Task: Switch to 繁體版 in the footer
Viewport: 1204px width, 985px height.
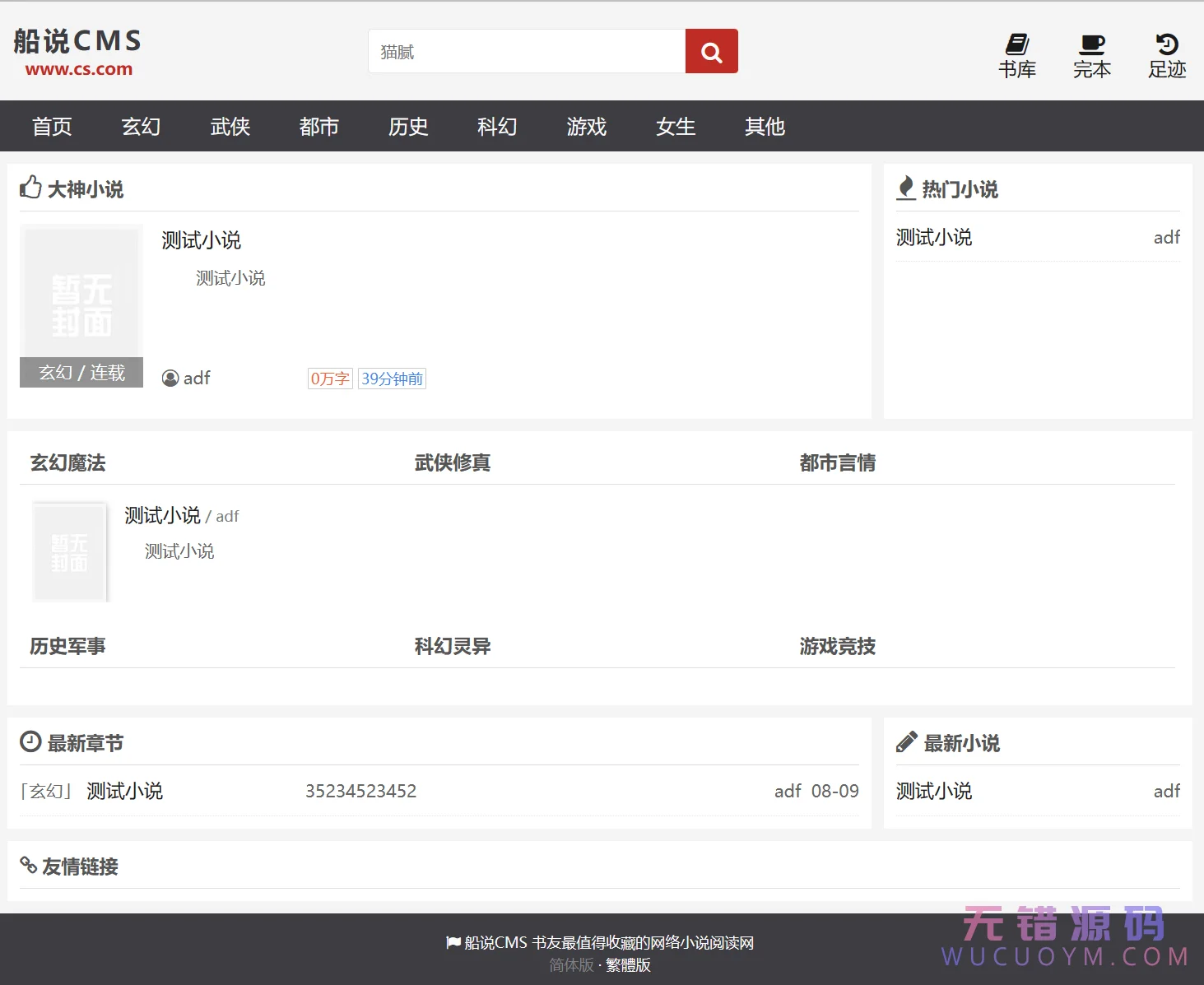Action: click(628, 965)
